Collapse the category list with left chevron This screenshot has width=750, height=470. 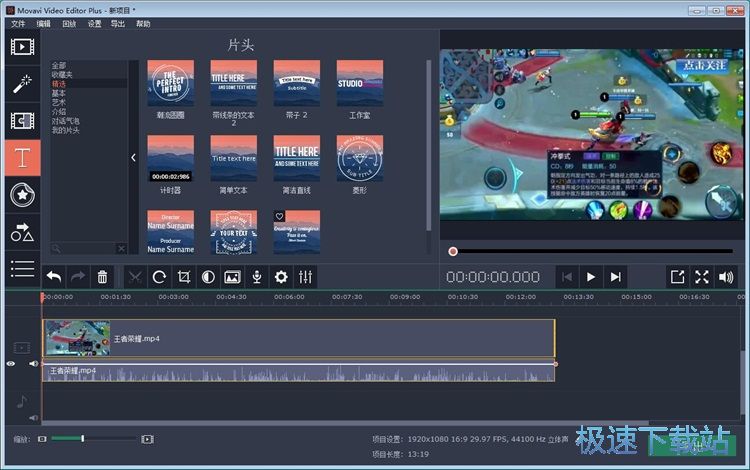pyautogui.click(x=133, y=157)
